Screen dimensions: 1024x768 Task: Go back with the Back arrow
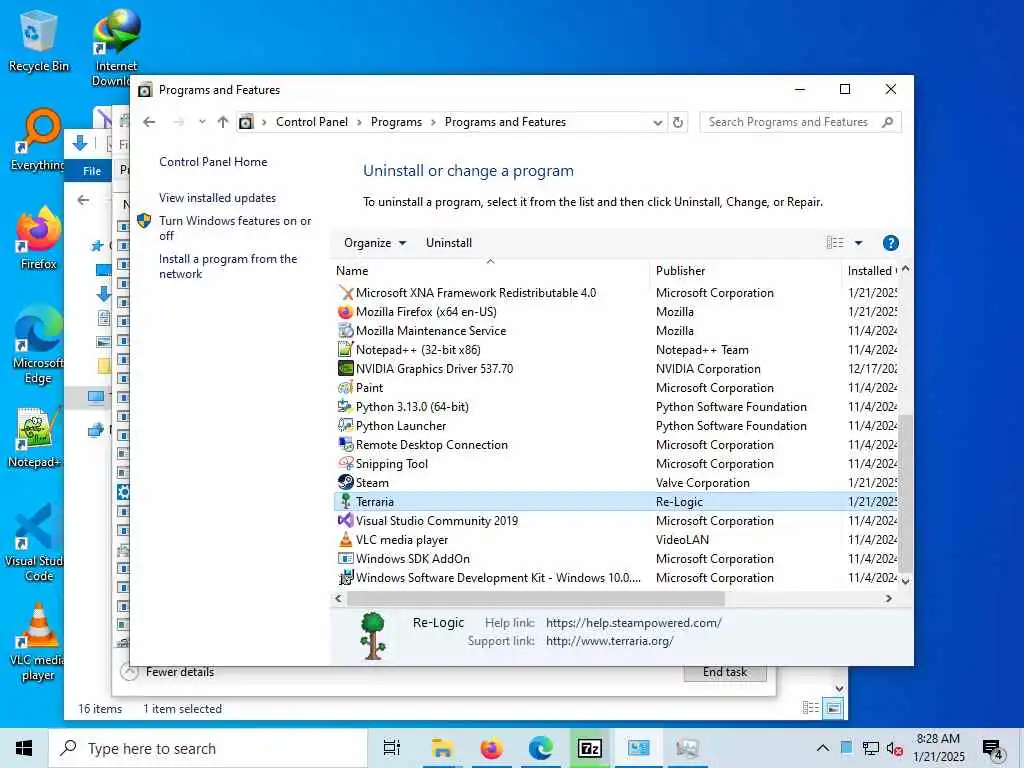(x=149, y=122)
